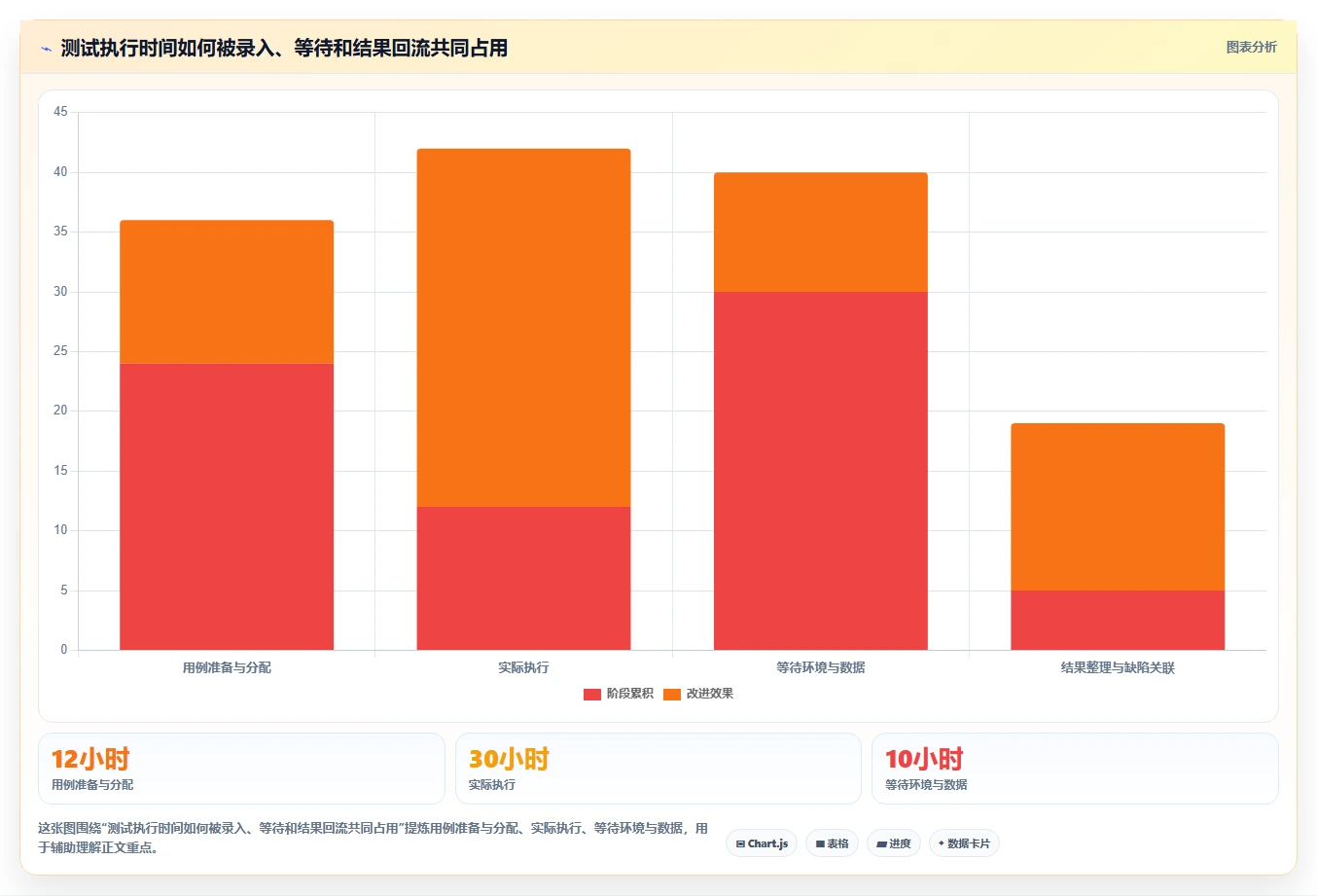Click the 进度 tag chip

[x=893, y=843]
